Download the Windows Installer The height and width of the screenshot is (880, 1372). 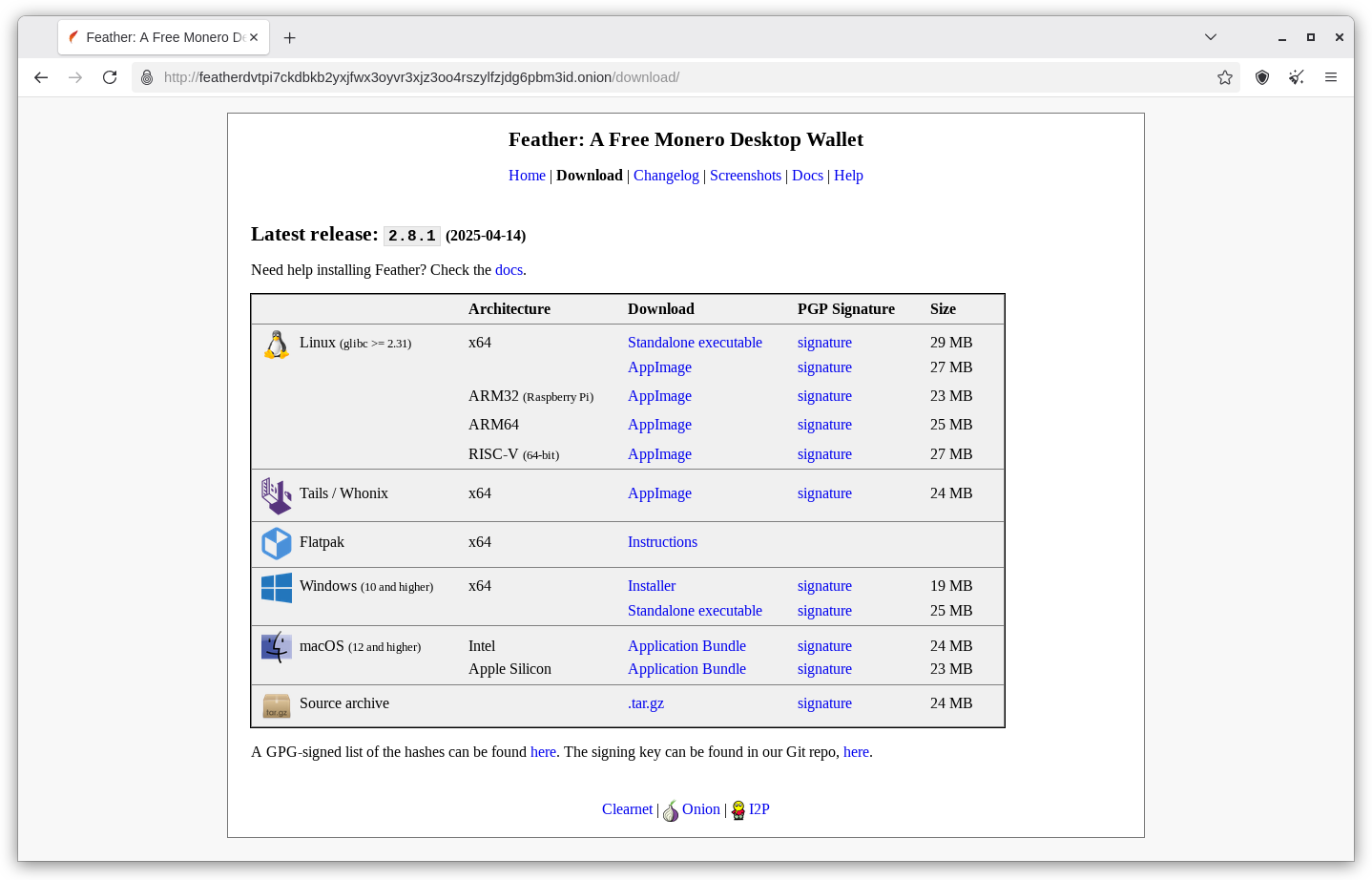[x=652, y=586]
